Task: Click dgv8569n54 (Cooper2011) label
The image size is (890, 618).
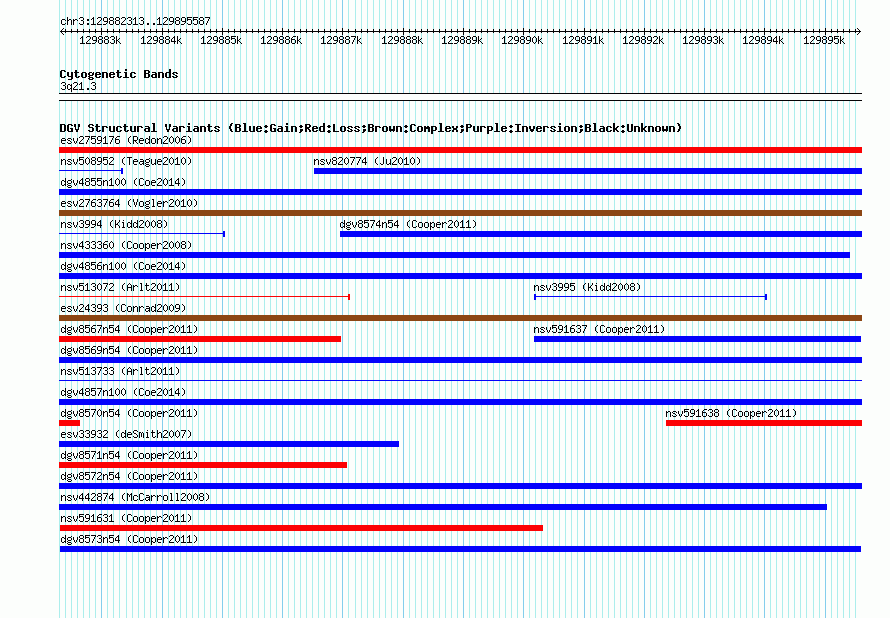Action: point(129,350)
